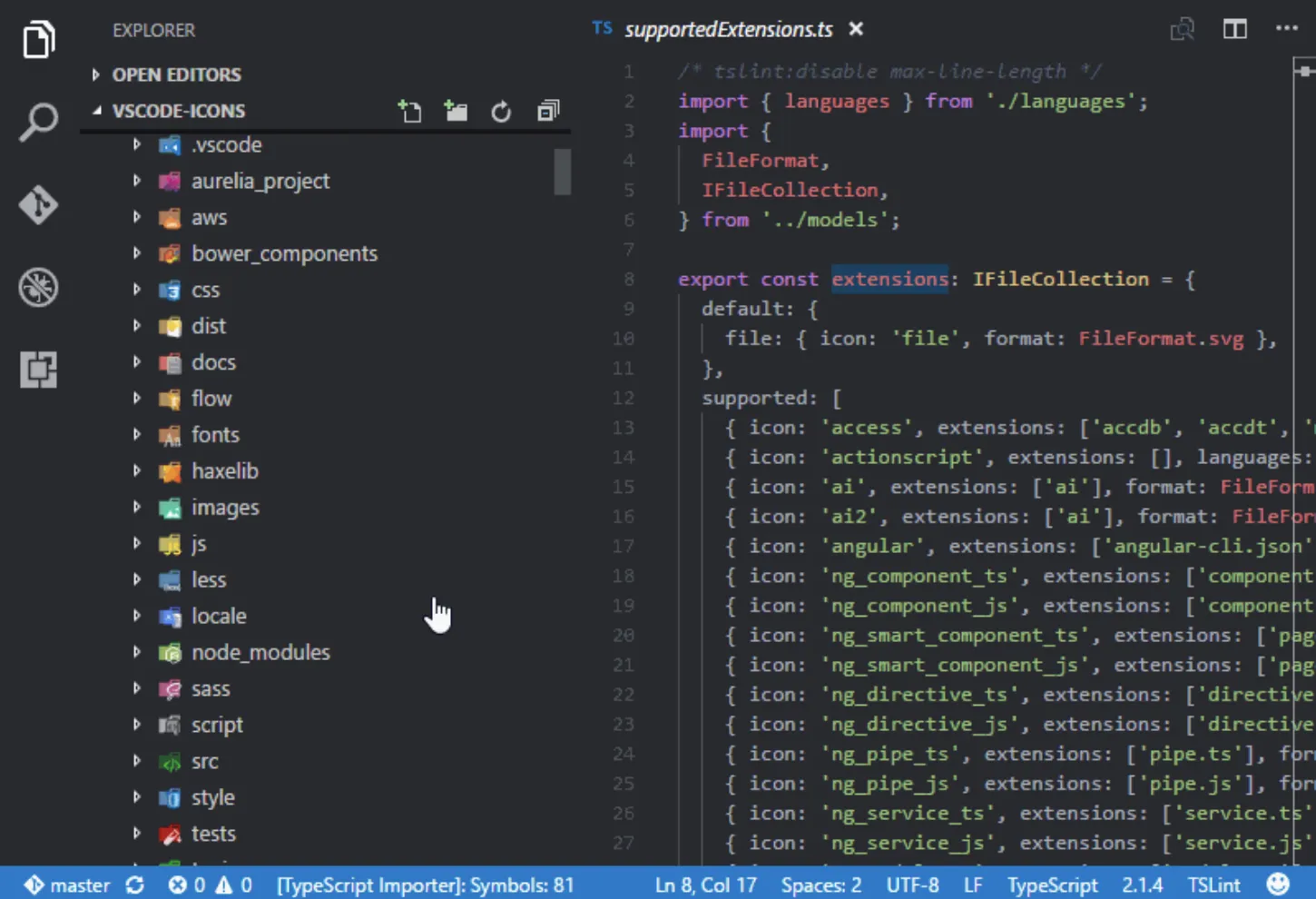Select the supportedExtensions.ts editor tab
Screen dimensions: 1316x899
click(x=729, y=29)
